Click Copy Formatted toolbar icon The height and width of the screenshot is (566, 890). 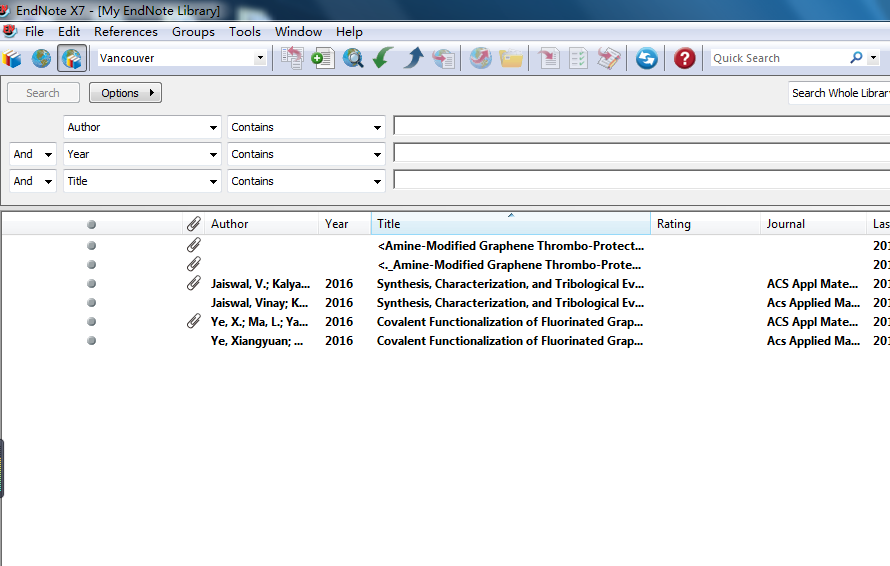point(292,58)
